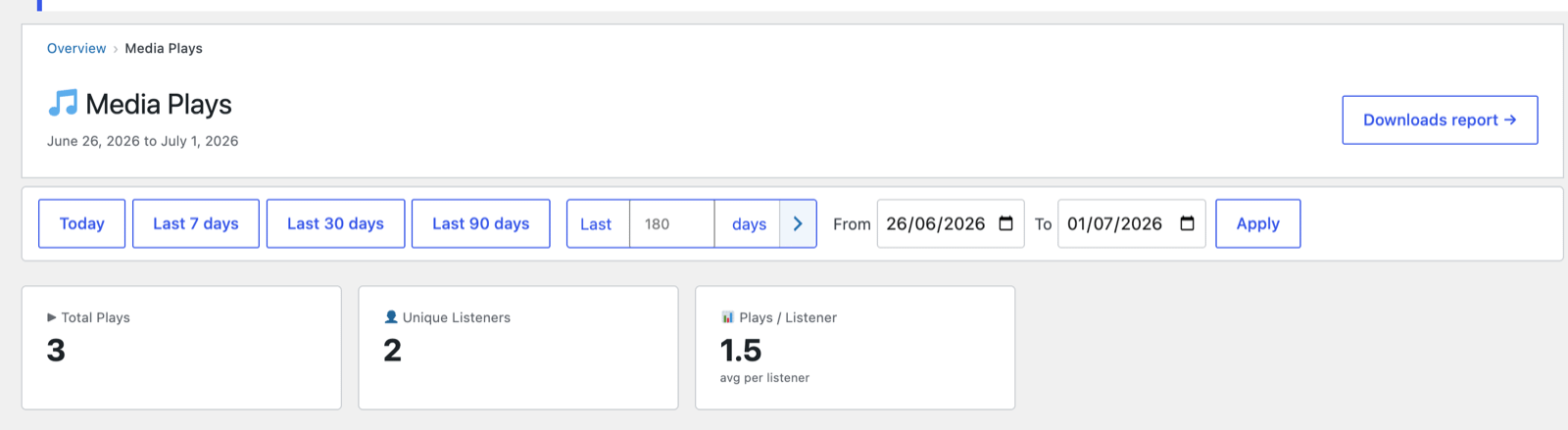
Task: Focus the custom days number field showing 180
Action: [x=672, y=223]
